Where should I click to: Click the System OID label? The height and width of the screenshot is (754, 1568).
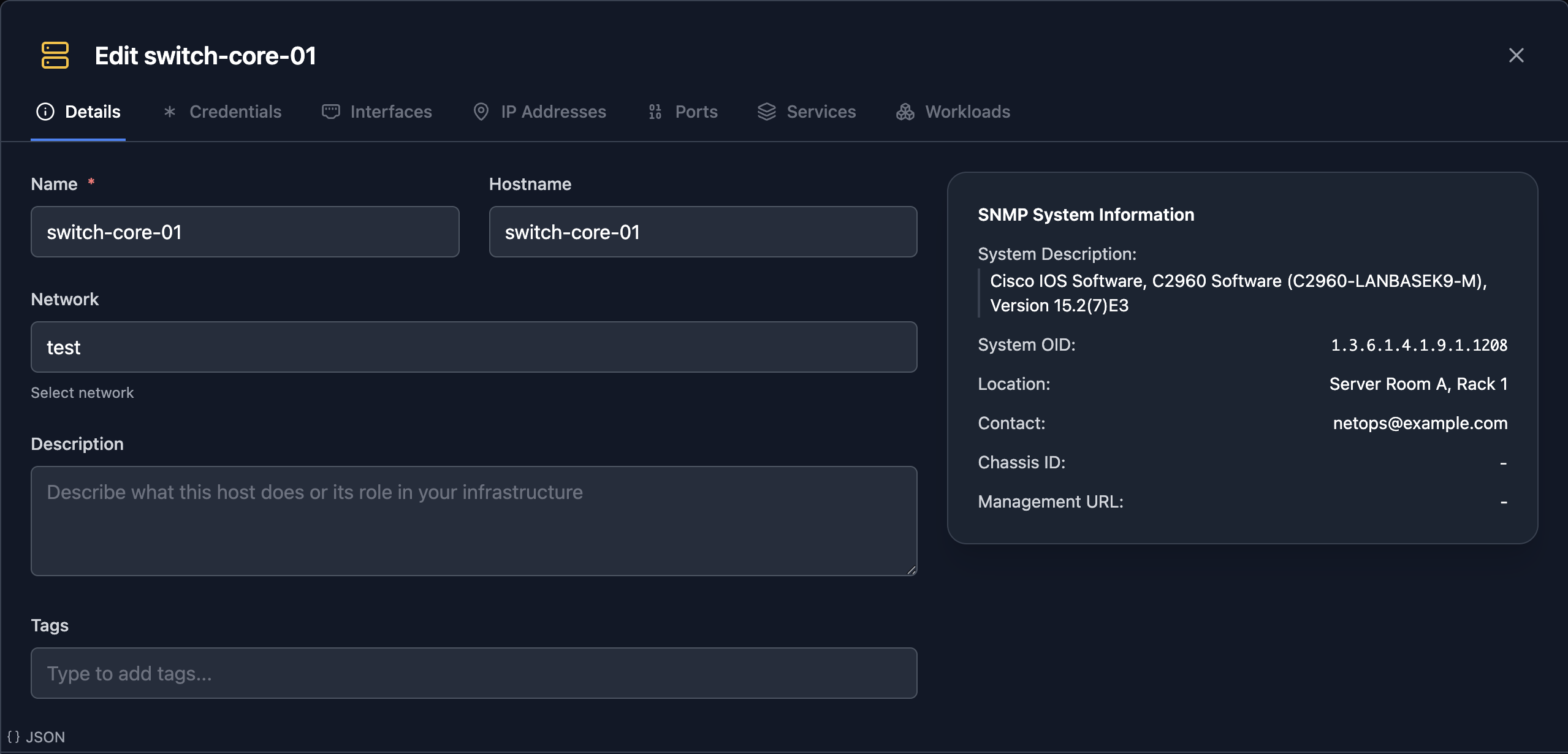[x=1027, y=345]
